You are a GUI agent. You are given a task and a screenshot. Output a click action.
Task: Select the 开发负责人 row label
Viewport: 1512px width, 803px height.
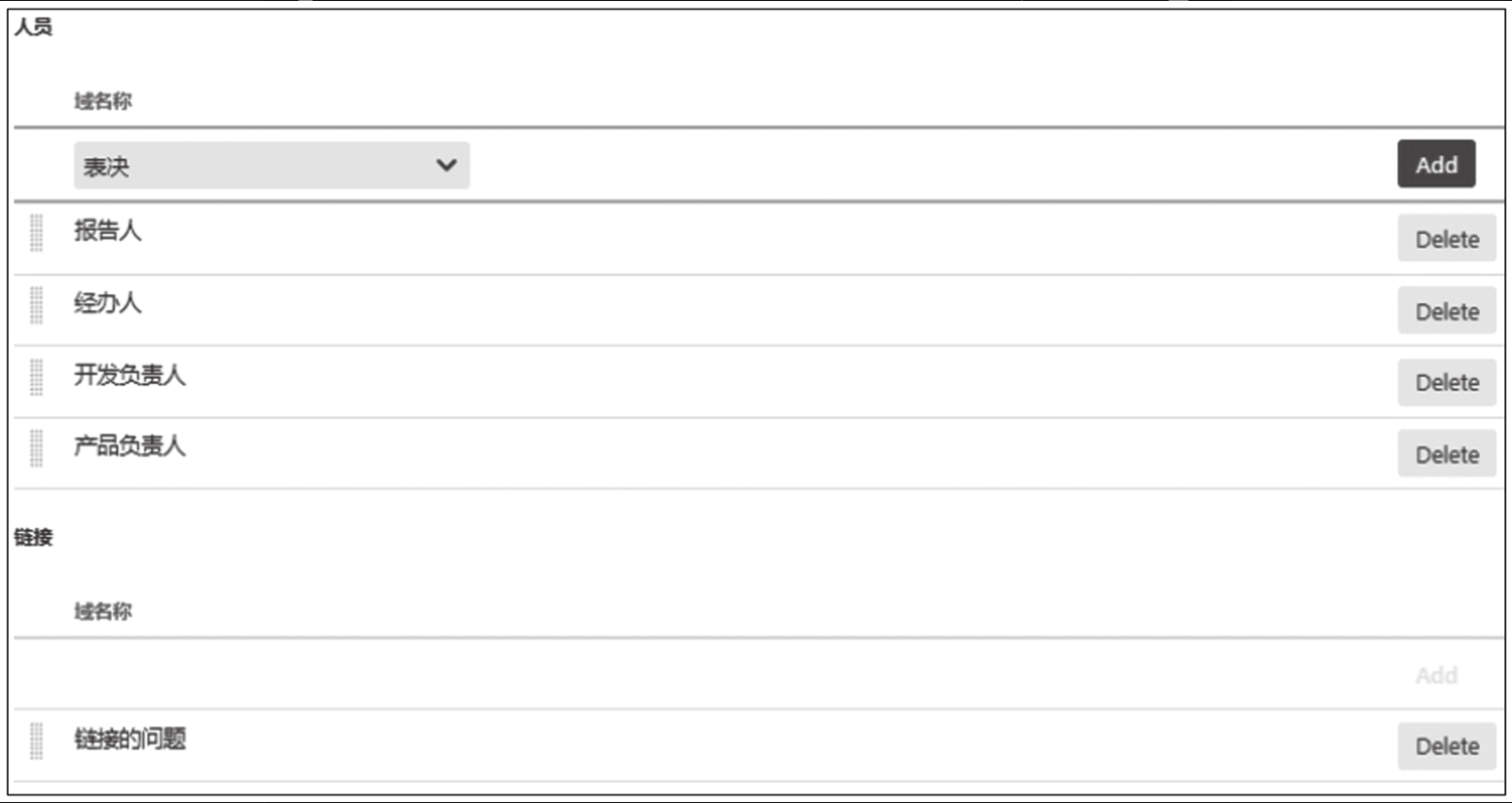[130, 375]
